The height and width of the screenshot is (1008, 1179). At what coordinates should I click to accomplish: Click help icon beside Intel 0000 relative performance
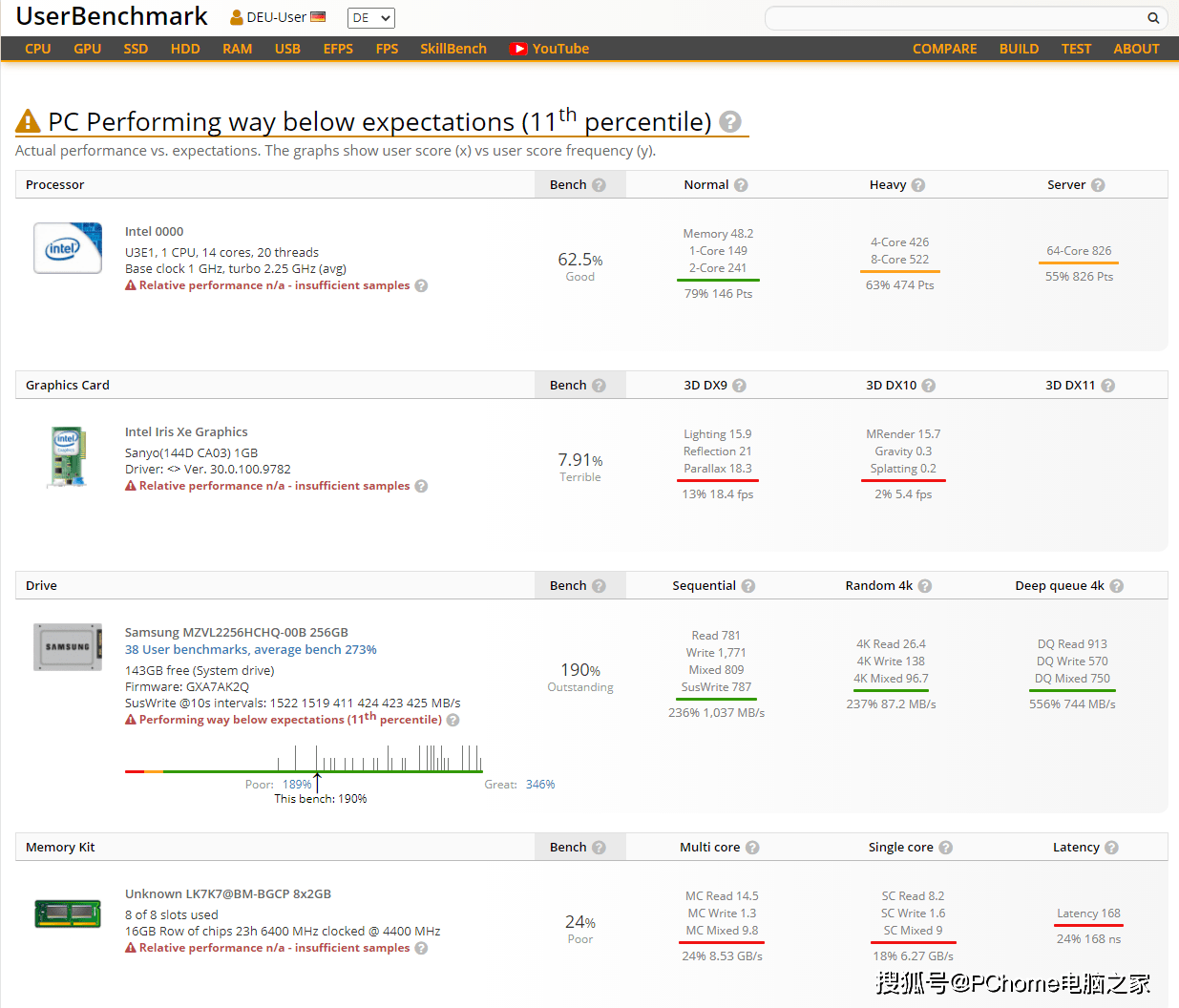pos(421,285)
